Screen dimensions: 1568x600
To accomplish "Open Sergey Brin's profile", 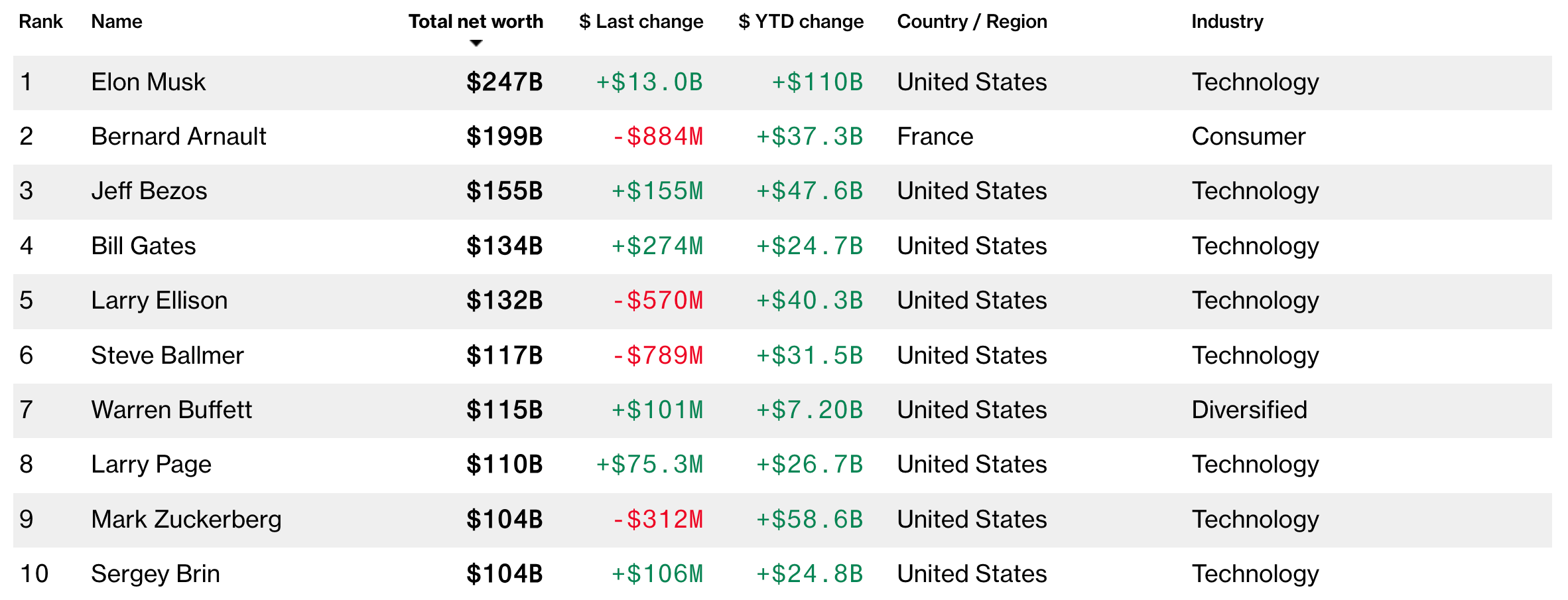I will (x=155, y=573).
